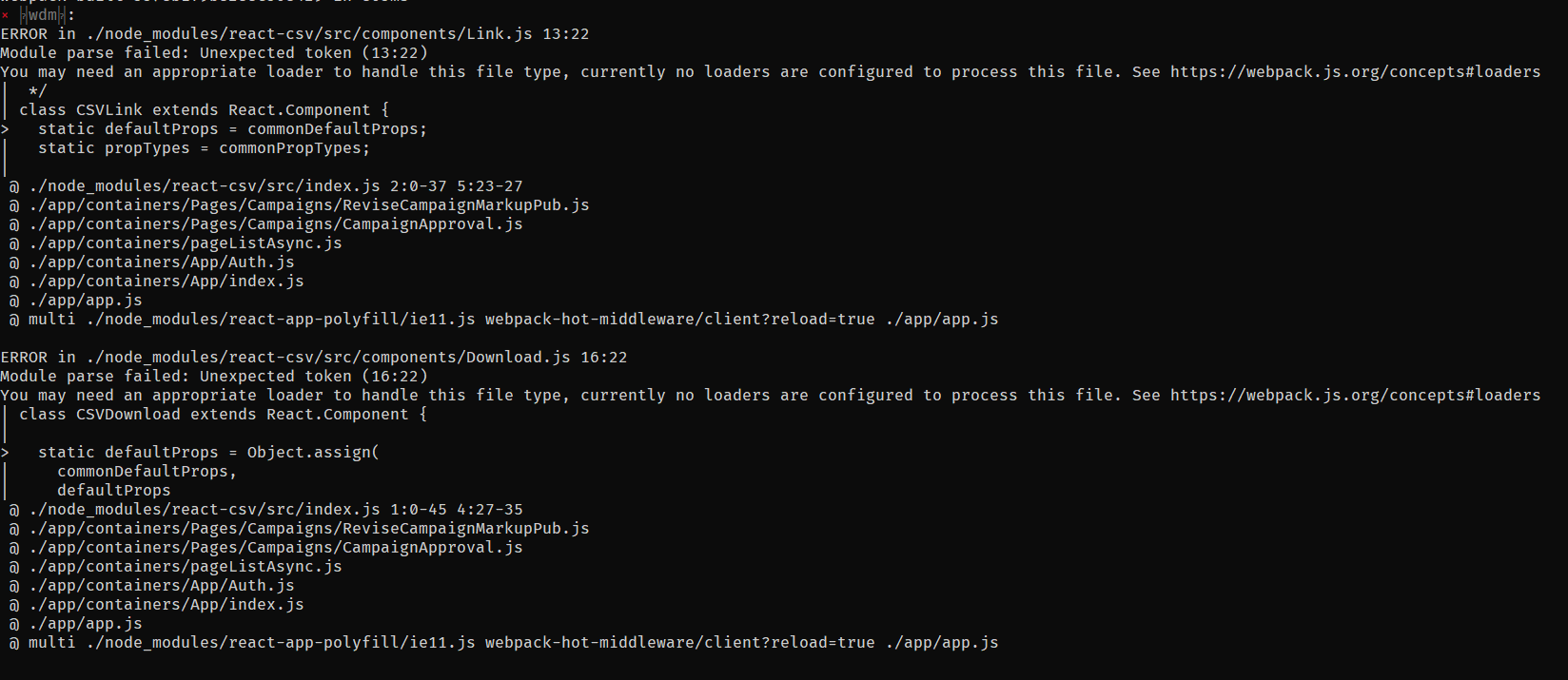Click the "class CSVDownload extends React.Component" line

point(223,415)
